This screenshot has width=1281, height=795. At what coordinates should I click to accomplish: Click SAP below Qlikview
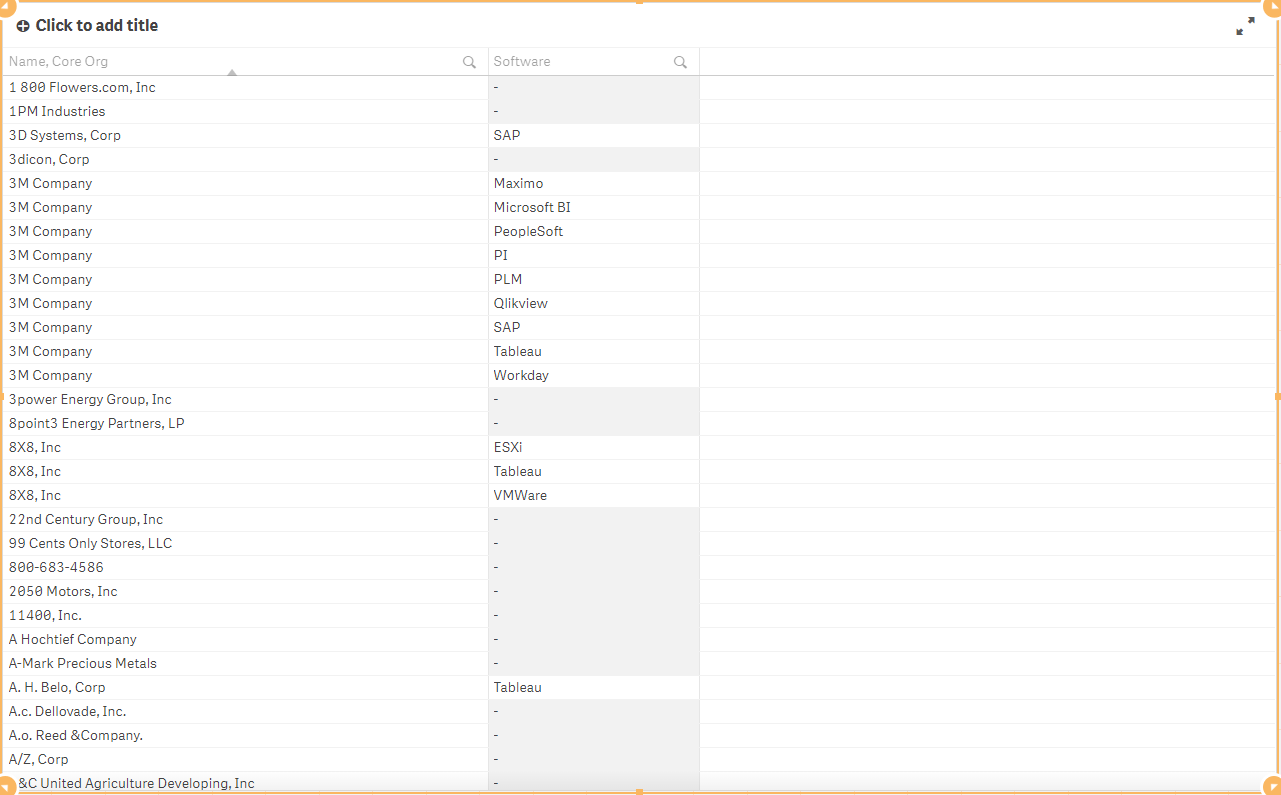coord(594,327)
